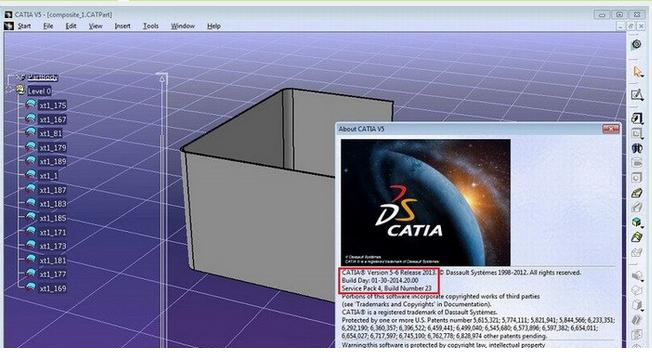Select tree item xt1_179
The width and height of the screenshot is (652, 361).
(x=53, y=148)
